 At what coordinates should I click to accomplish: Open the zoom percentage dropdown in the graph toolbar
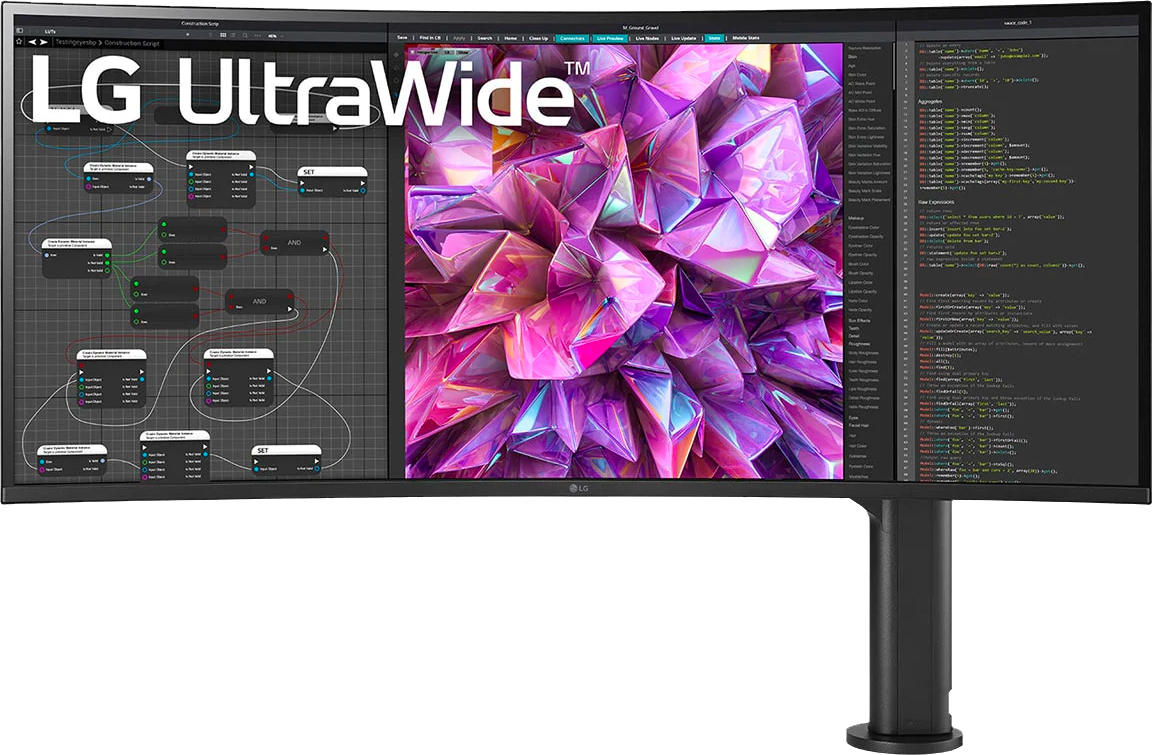(275, 35)
